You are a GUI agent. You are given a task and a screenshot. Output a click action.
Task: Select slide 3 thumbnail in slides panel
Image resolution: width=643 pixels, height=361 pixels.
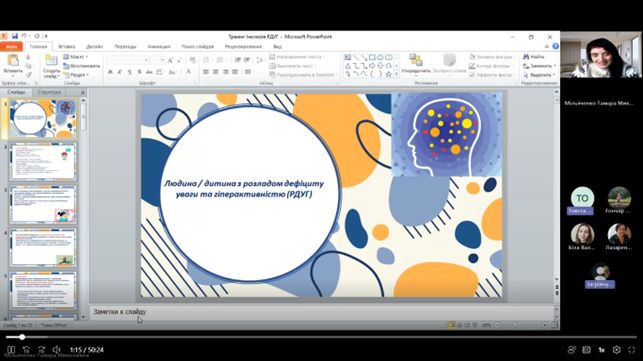pyautogui.click(x=43, y=205)
